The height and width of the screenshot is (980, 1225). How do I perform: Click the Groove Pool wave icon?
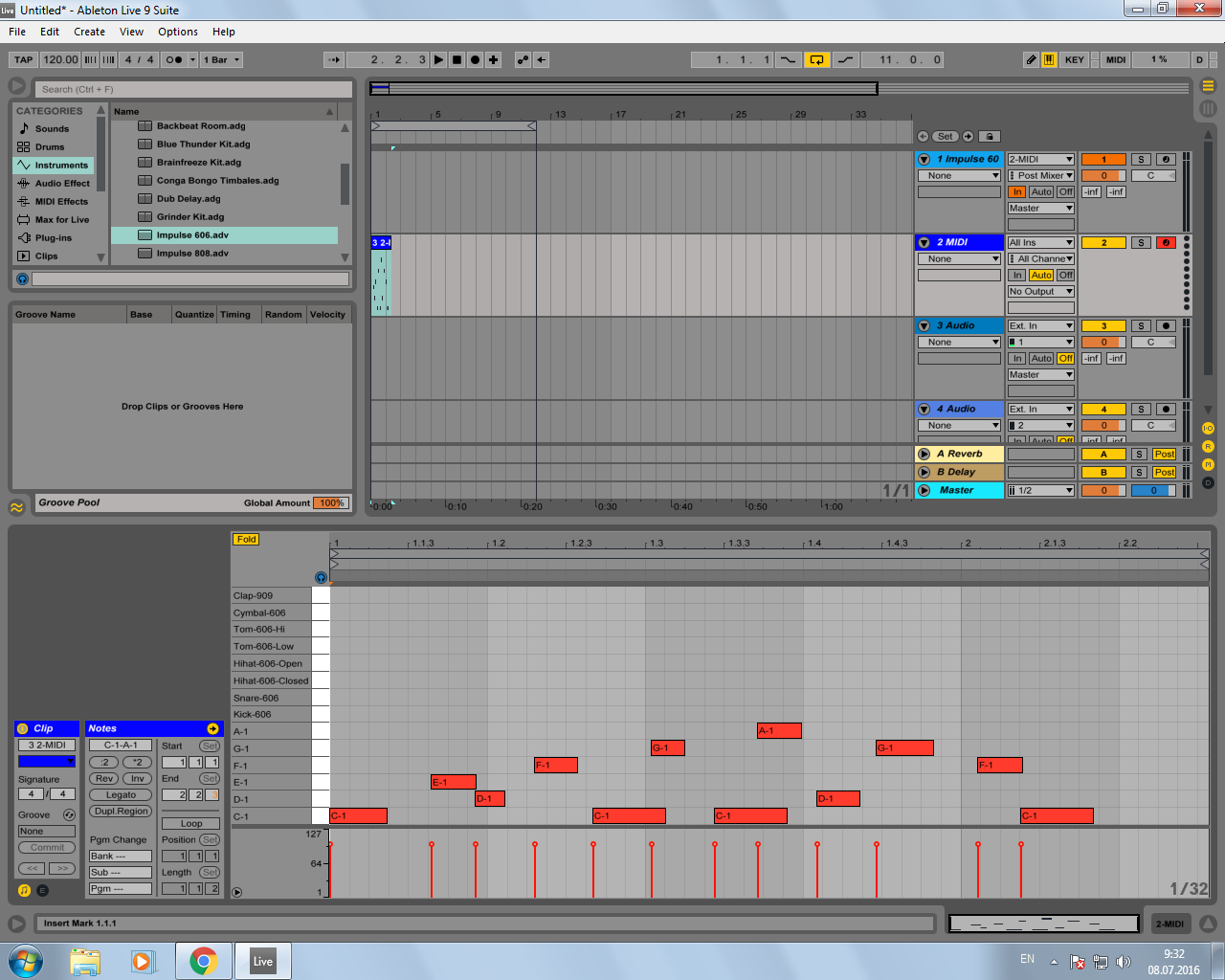coord(16,507)
